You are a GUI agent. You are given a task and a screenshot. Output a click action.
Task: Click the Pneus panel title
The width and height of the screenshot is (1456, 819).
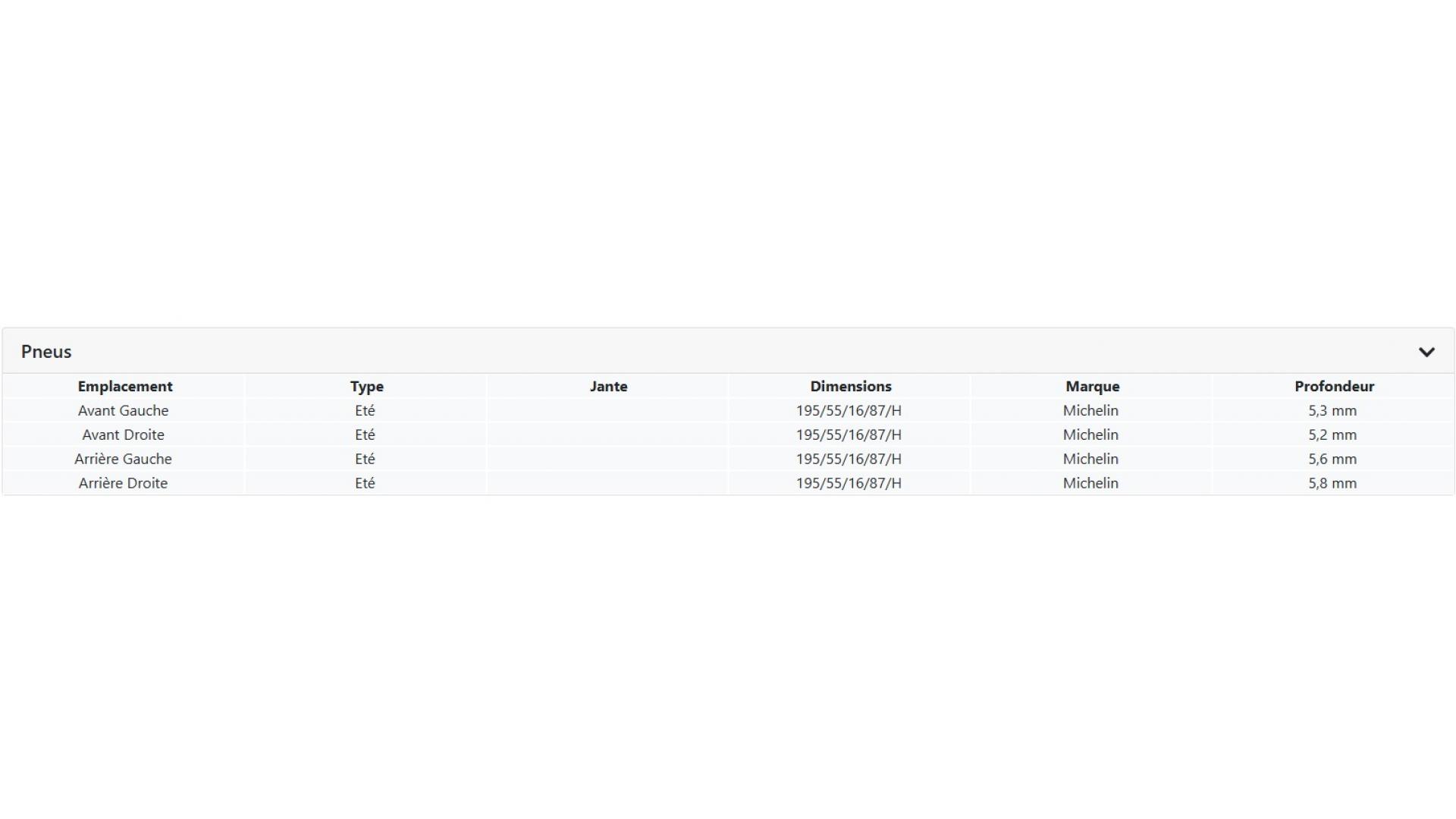(46, 352)
